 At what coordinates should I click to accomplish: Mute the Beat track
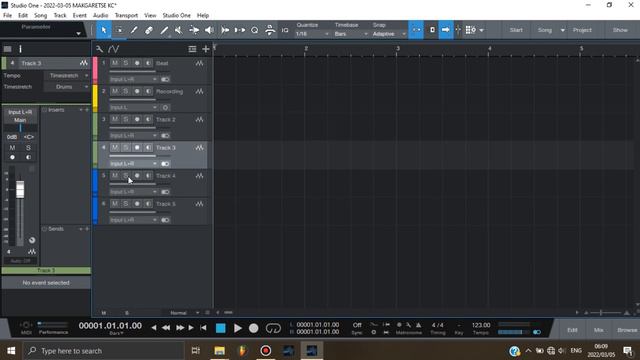click(x=115, y=63)
